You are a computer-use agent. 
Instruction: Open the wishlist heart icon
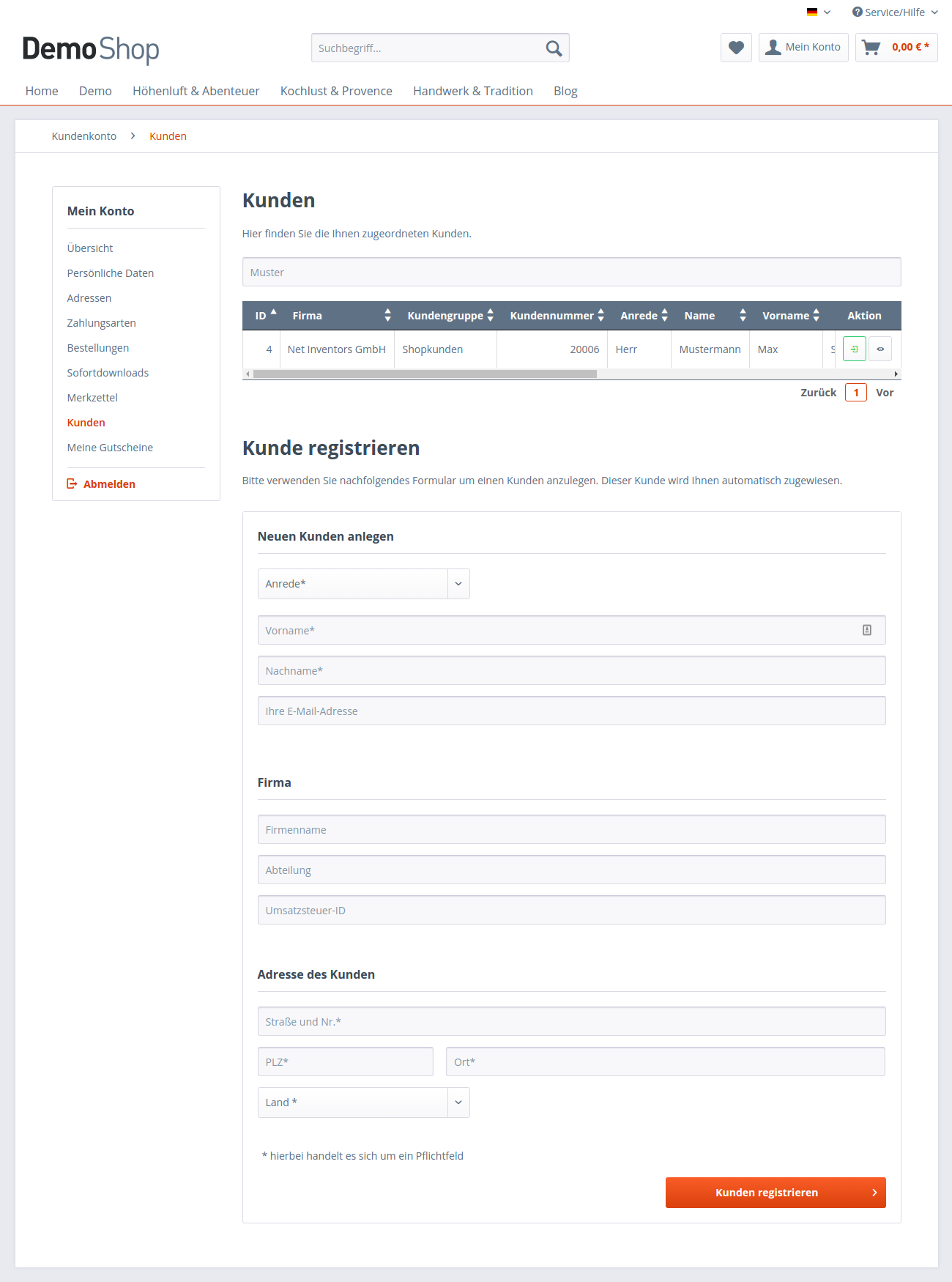pos(736,48)
